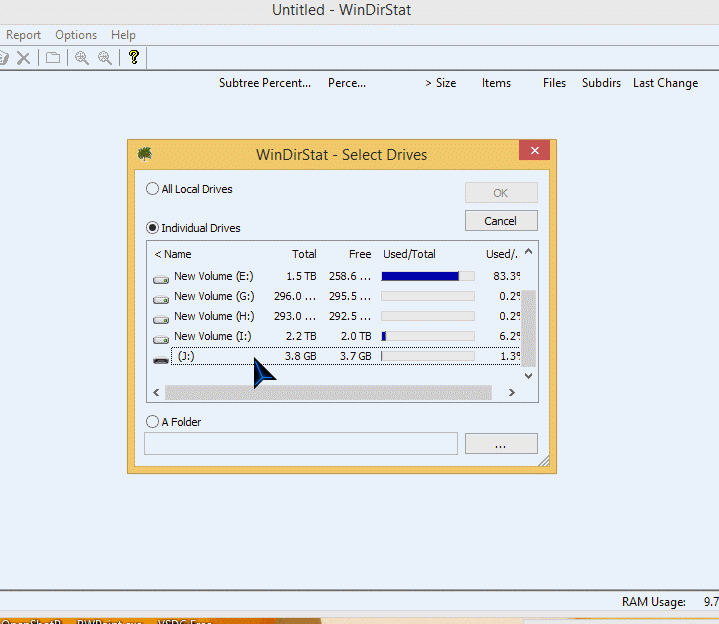Viewport: 719px width, 624px height.
Task: Click the E: drive usage bar
Action: tap(428, 276)
